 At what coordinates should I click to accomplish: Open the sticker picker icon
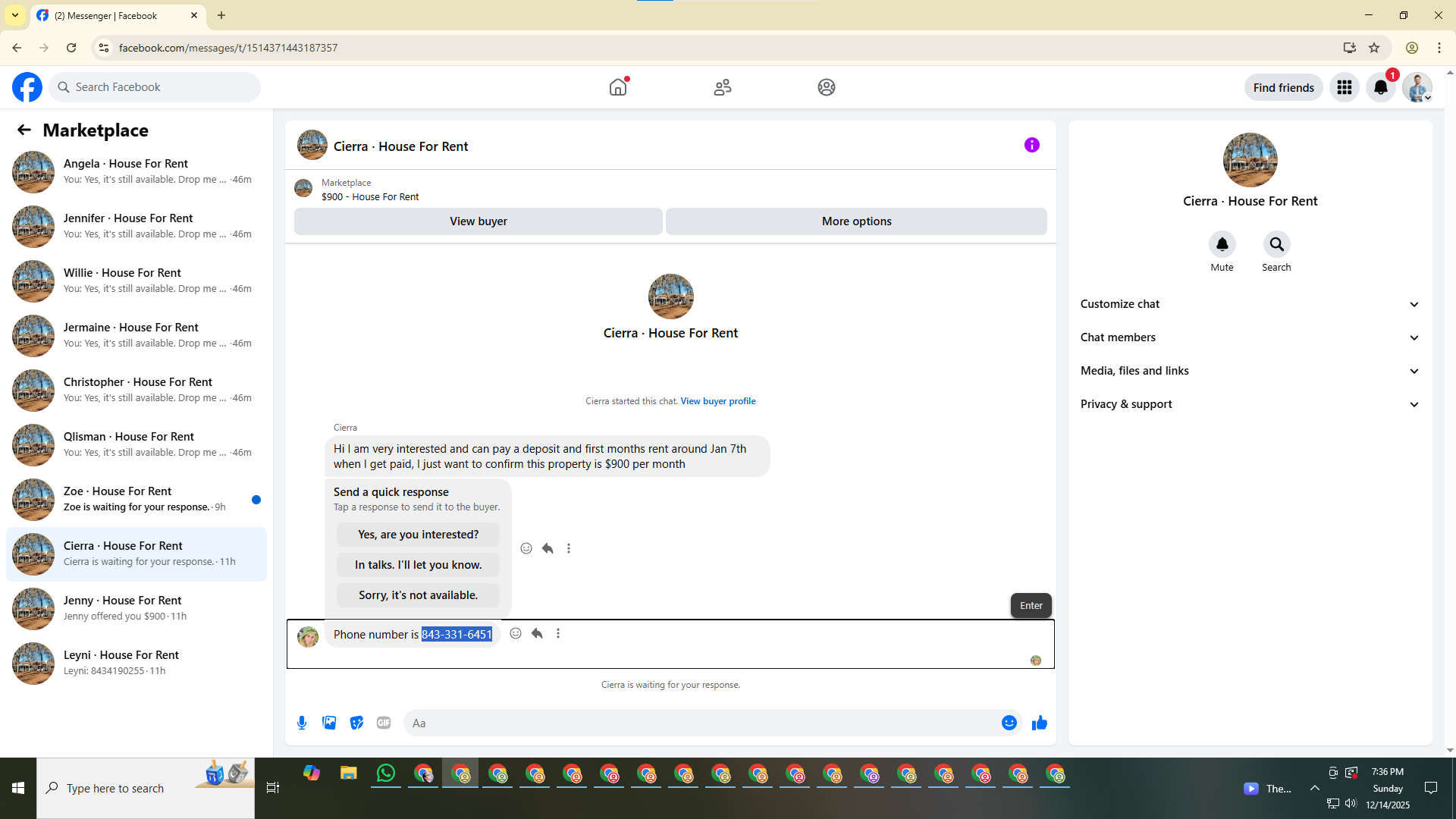(356, 723)
